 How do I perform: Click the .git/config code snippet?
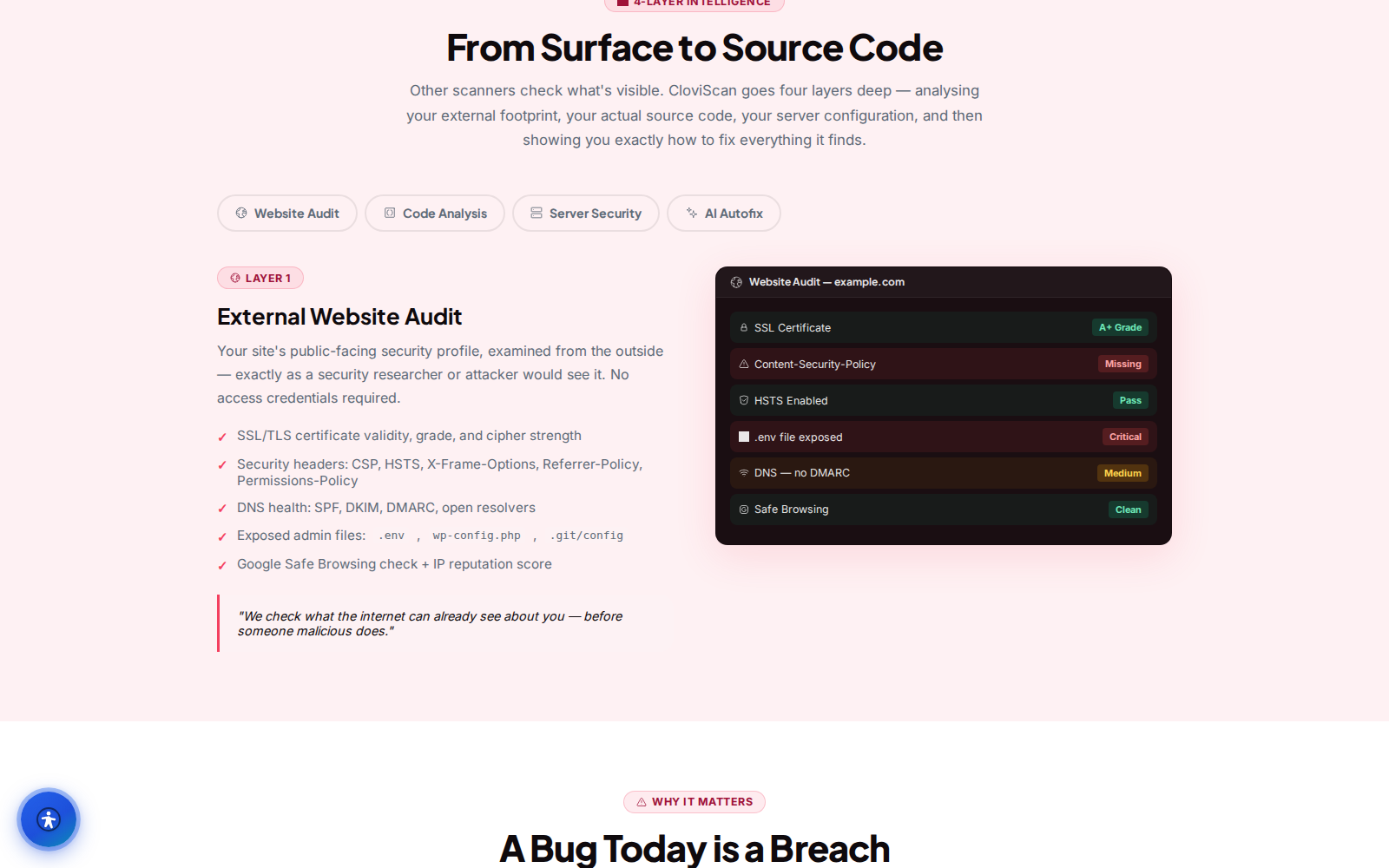point(587,536)
